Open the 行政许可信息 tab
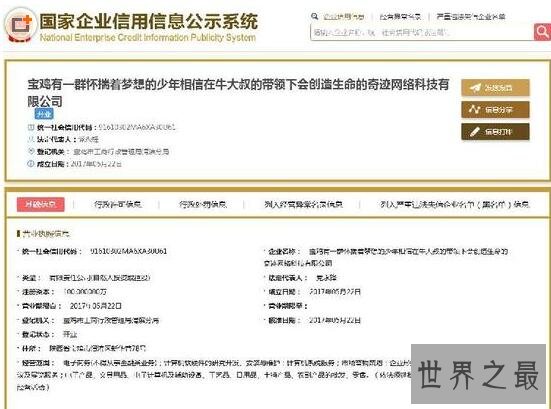Viewport: 551px width, 409px height. pos(117,204)
